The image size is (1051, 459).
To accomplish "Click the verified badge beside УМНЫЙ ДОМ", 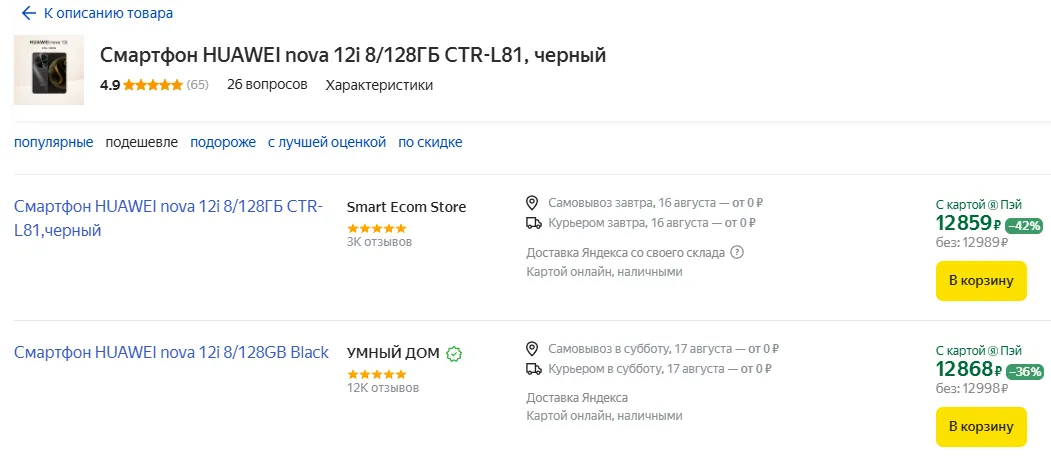I will coord(454,353).
